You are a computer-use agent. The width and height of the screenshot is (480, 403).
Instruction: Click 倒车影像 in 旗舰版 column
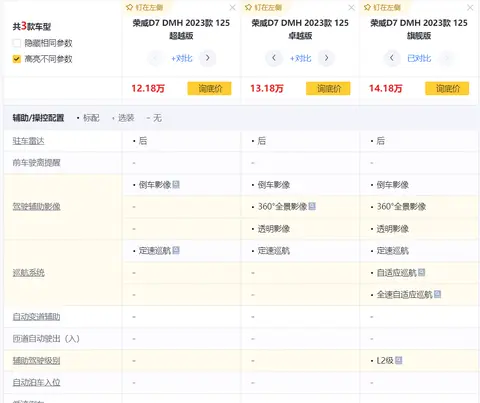click(x=393, y=185)
